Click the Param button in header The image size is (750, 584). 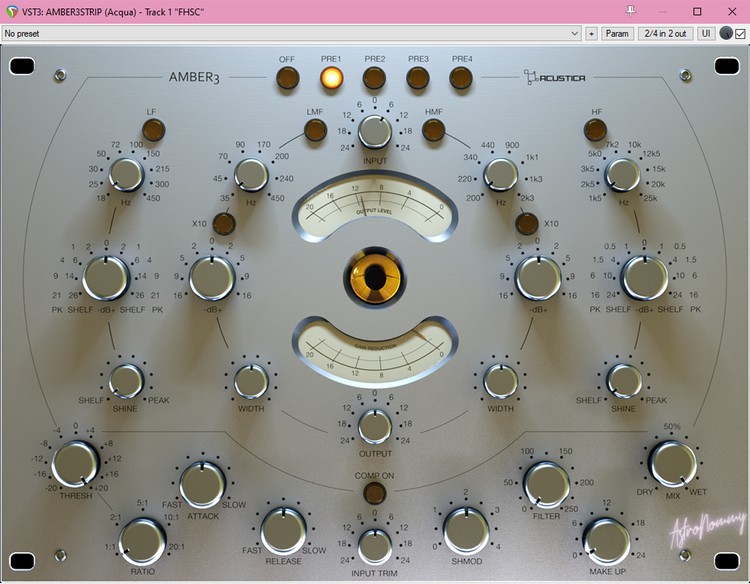click(x=617, y=33)
